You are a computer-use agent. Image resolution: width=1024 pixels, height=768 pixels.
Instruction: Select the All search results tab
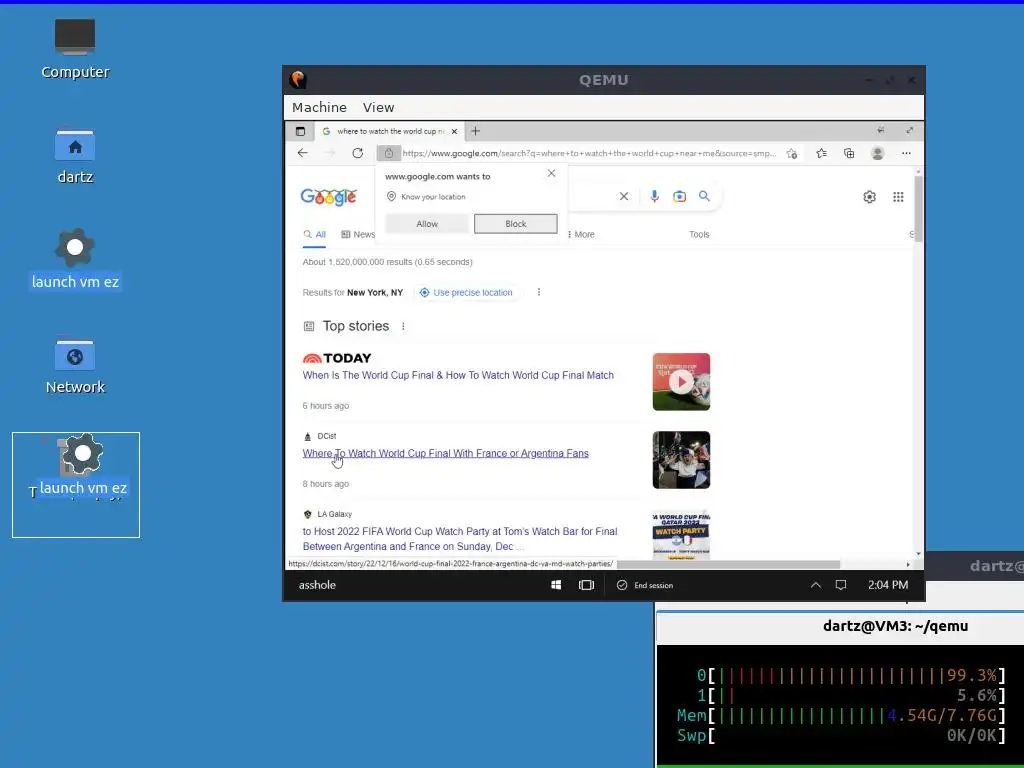click(x=314, y=234)
